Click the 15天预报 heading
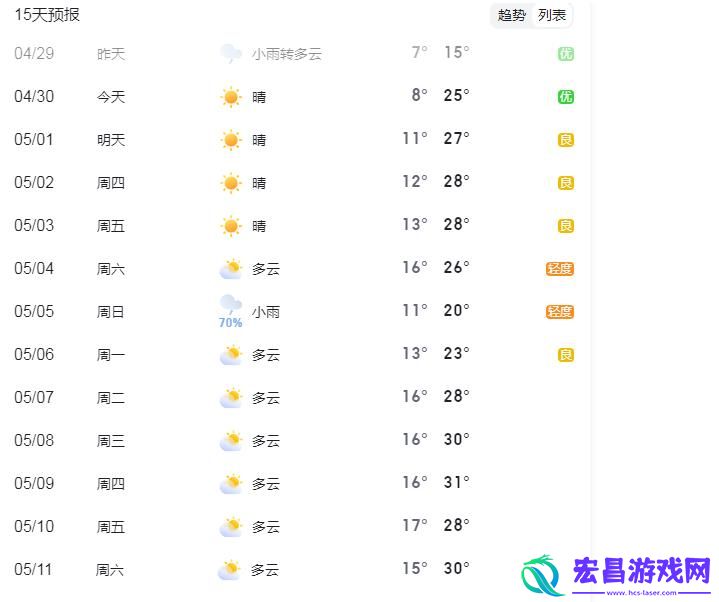This screenshot has height=602, width=719. [x=47, y=15]
